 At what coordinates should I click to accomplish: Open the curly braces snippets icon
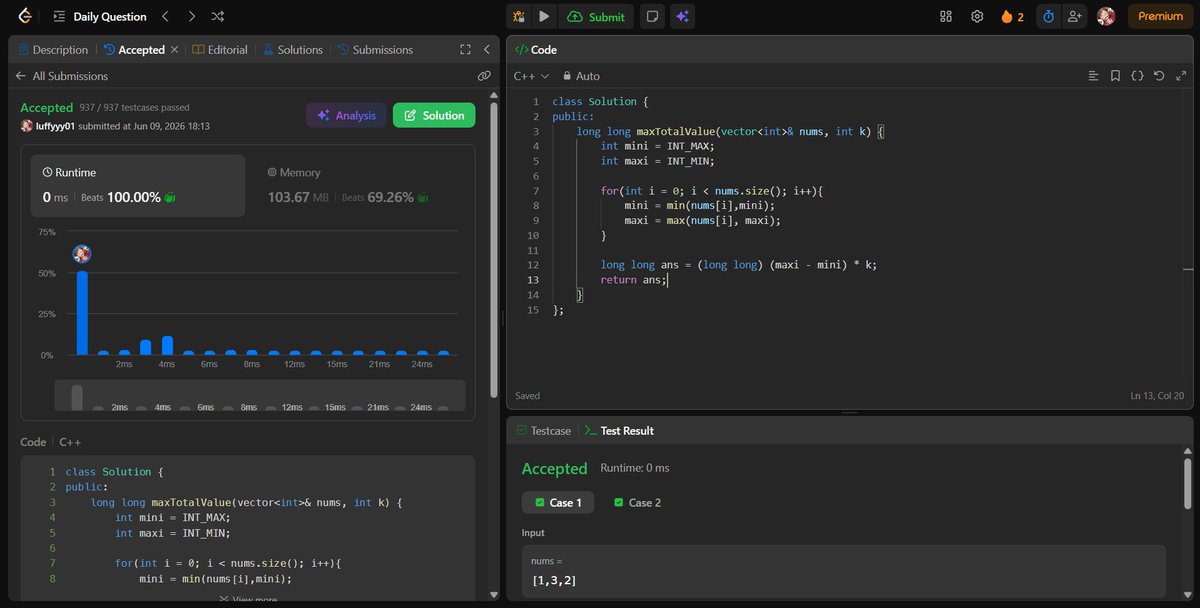pyautogui.click(x=1137, y=75)
